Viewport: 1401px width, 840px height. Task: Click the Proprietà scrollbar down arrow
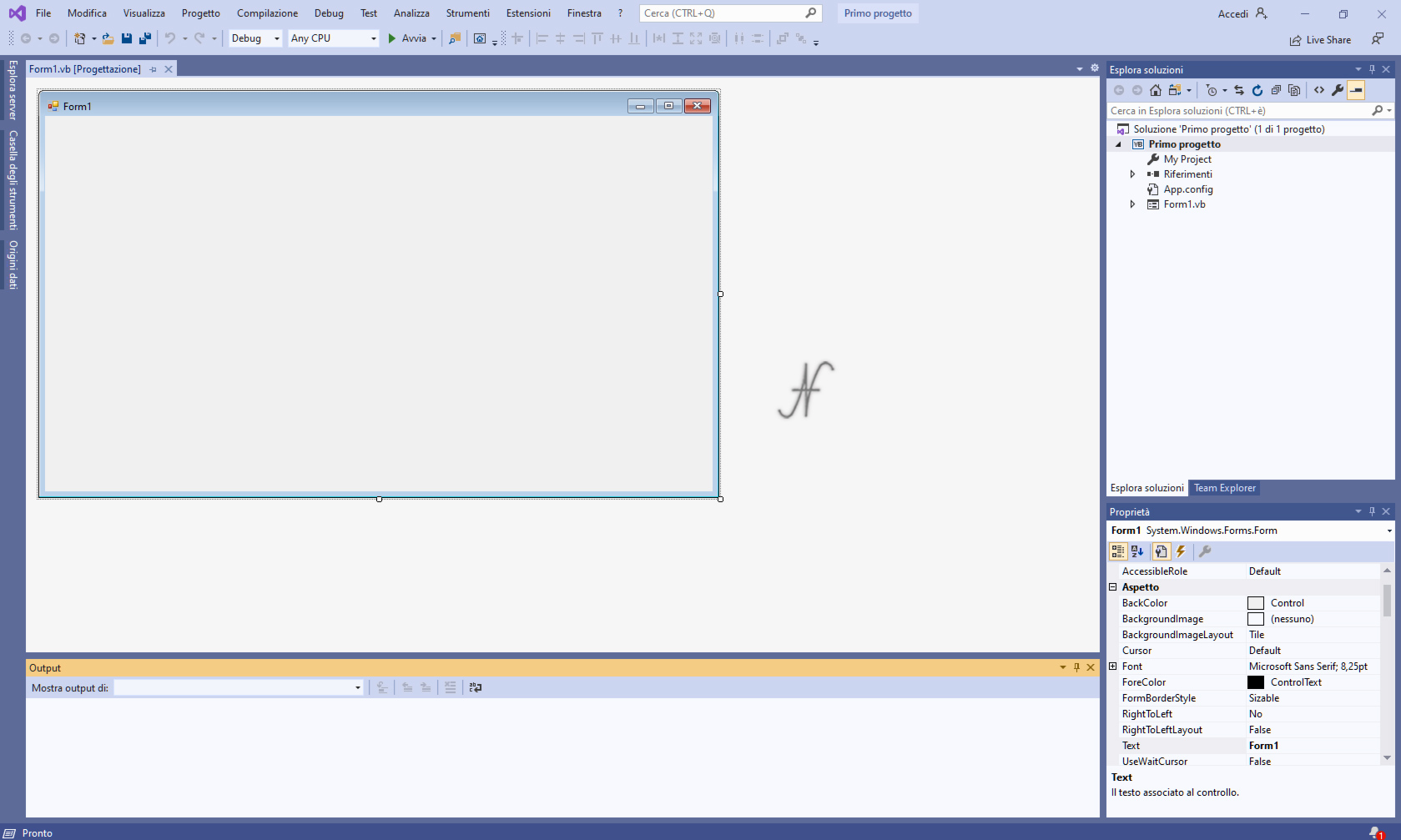click(1388, 758)
